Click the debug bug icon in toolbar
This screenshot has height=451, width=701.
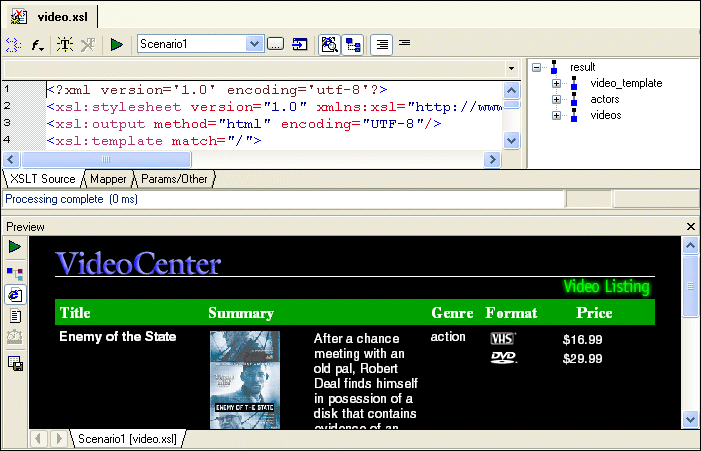(x=64, y=44)
